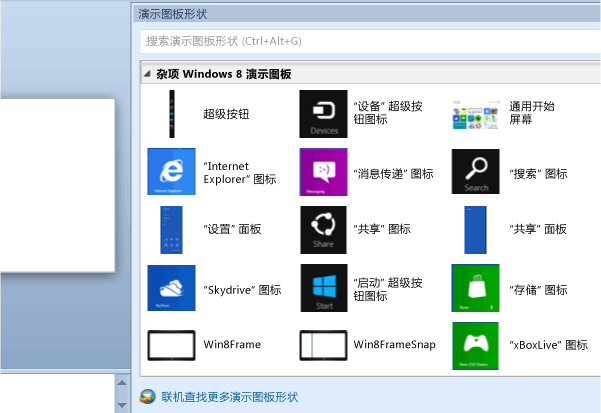Choose the 设置 settings panel shape

pyautogui.click(x=171, y=230)
